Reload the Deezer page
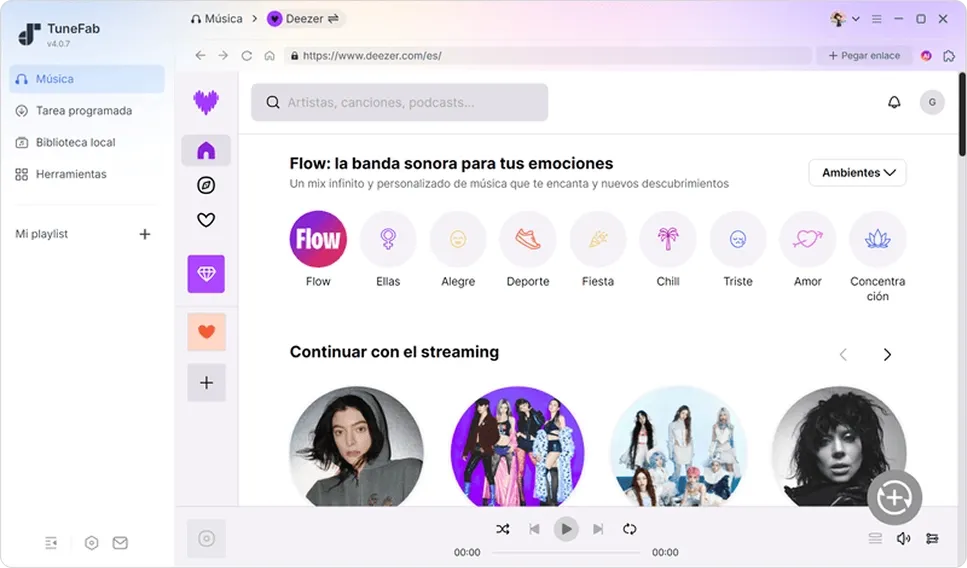 pyautogui.click(x=246, y=56)
